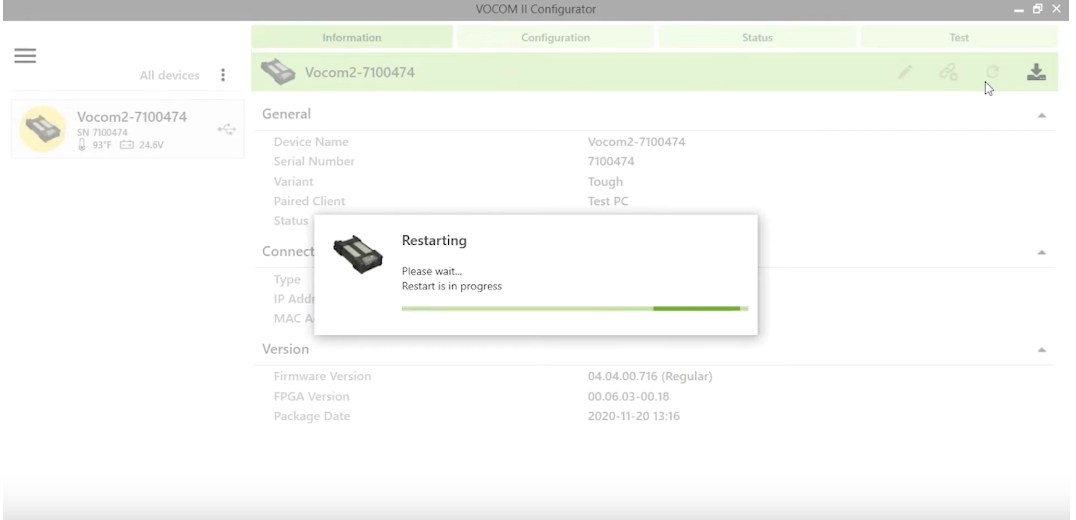
Task: Click the Vocom2 device thumbnail in sidebar
Action: [x=43, y=128]
